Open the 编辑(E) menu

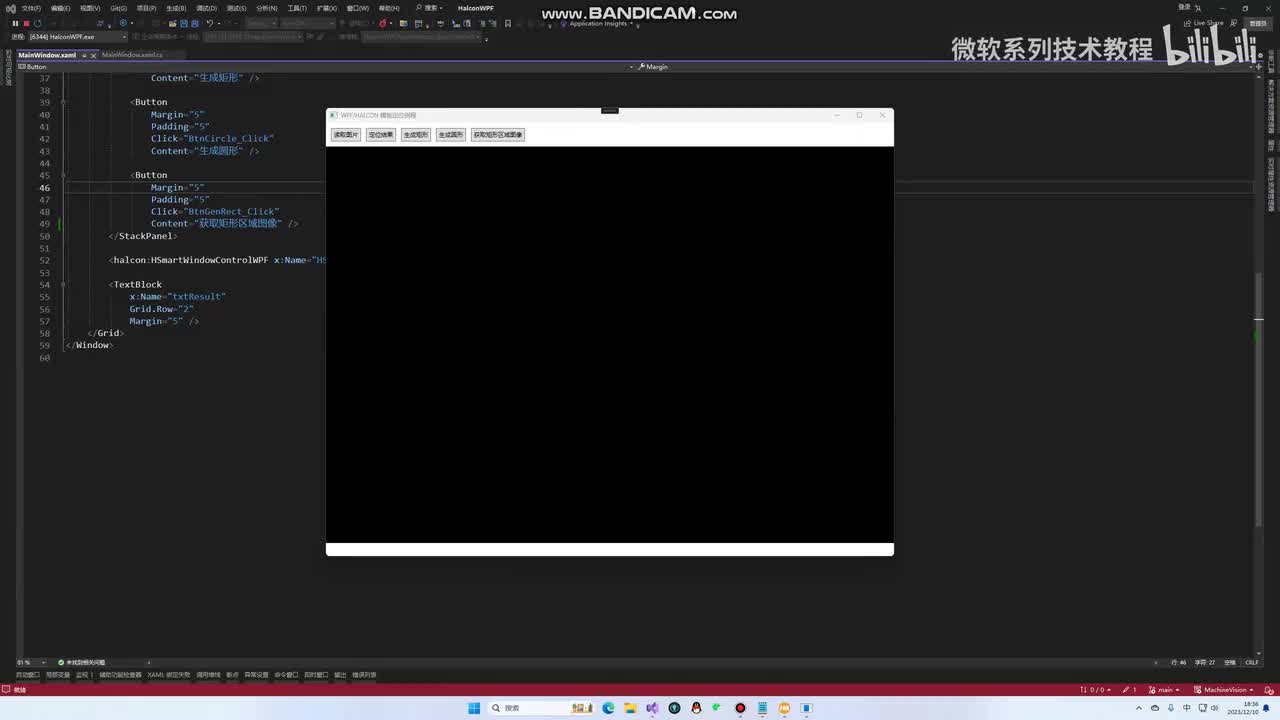[x=60, y=8]
